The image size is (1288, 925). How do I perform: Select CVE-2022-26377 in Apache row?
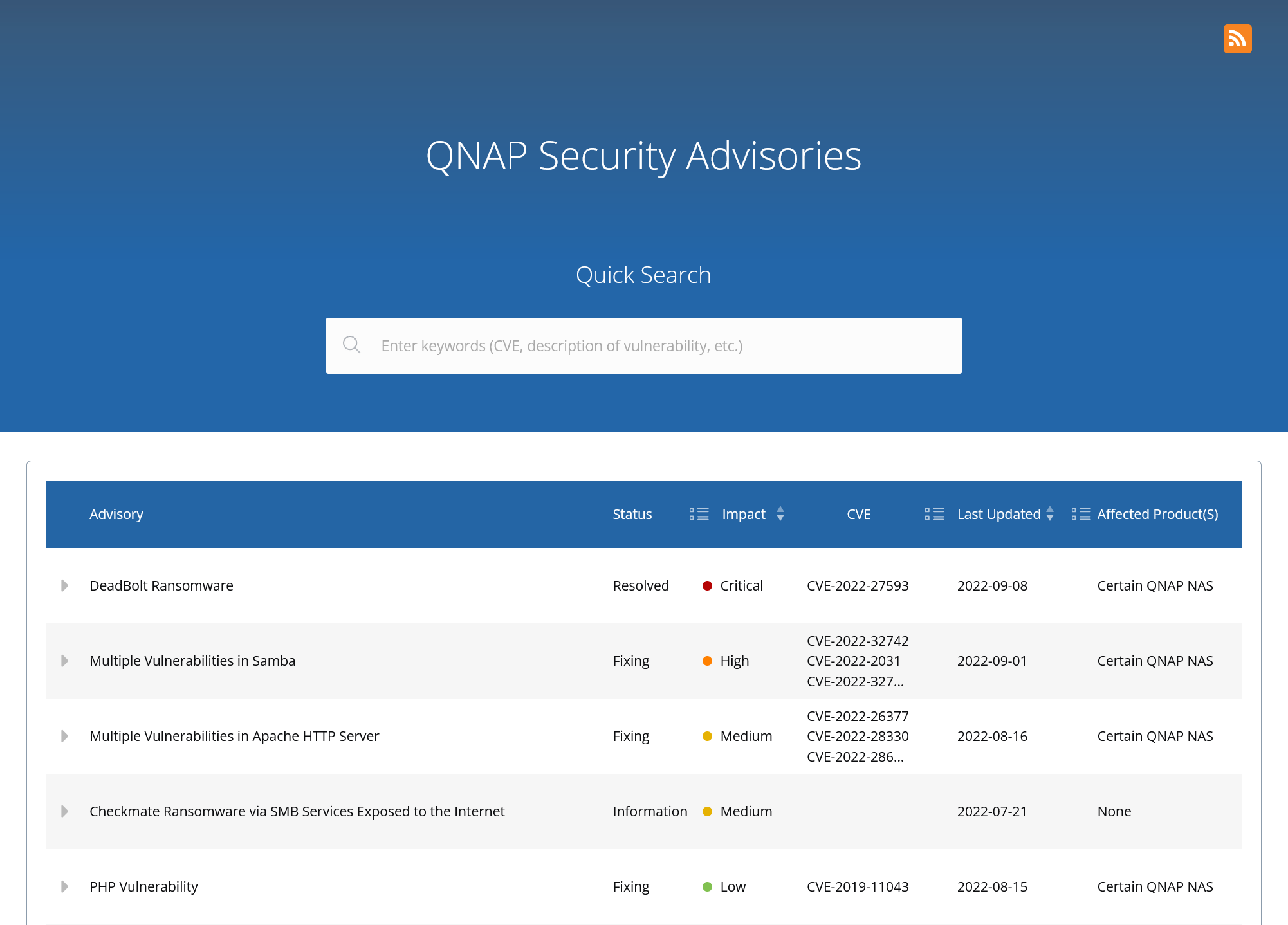click(x=858, y=716)
